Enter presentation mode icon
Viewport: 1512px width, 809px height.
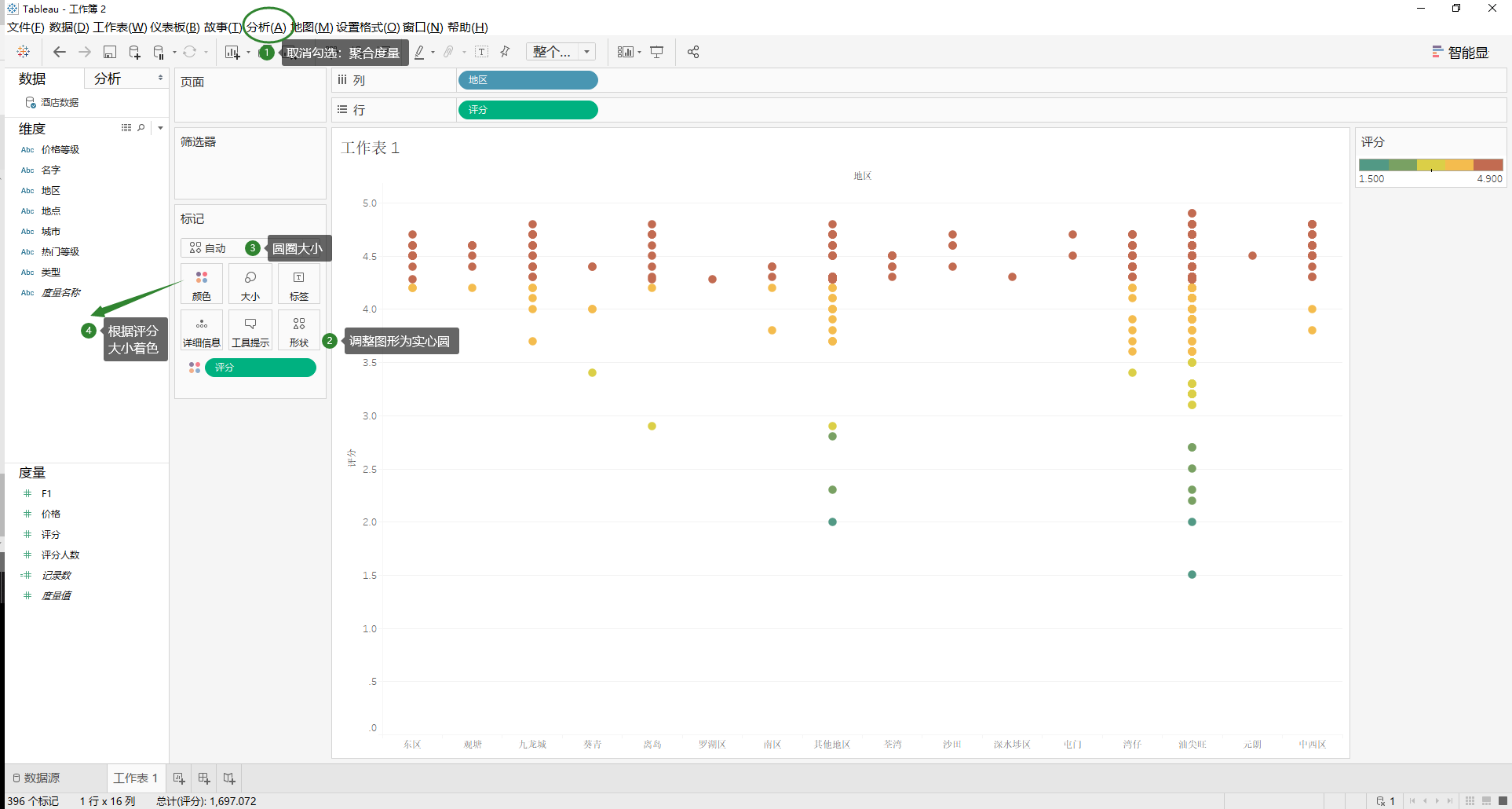coord(657,52)
